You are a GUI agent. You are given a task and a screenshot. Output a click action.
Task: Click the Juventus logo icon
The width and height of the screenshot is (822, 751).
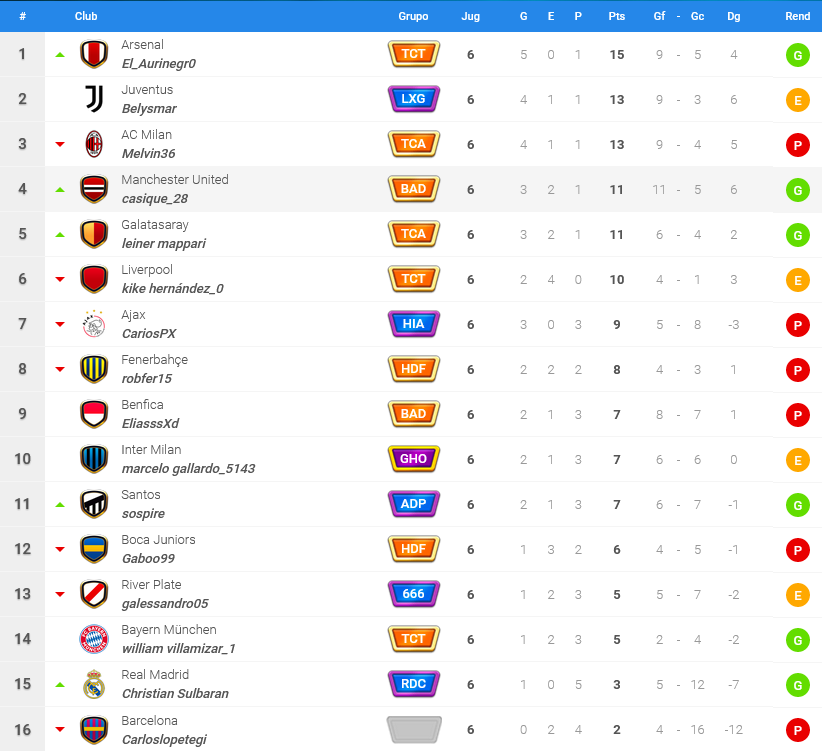pos(94,99)
